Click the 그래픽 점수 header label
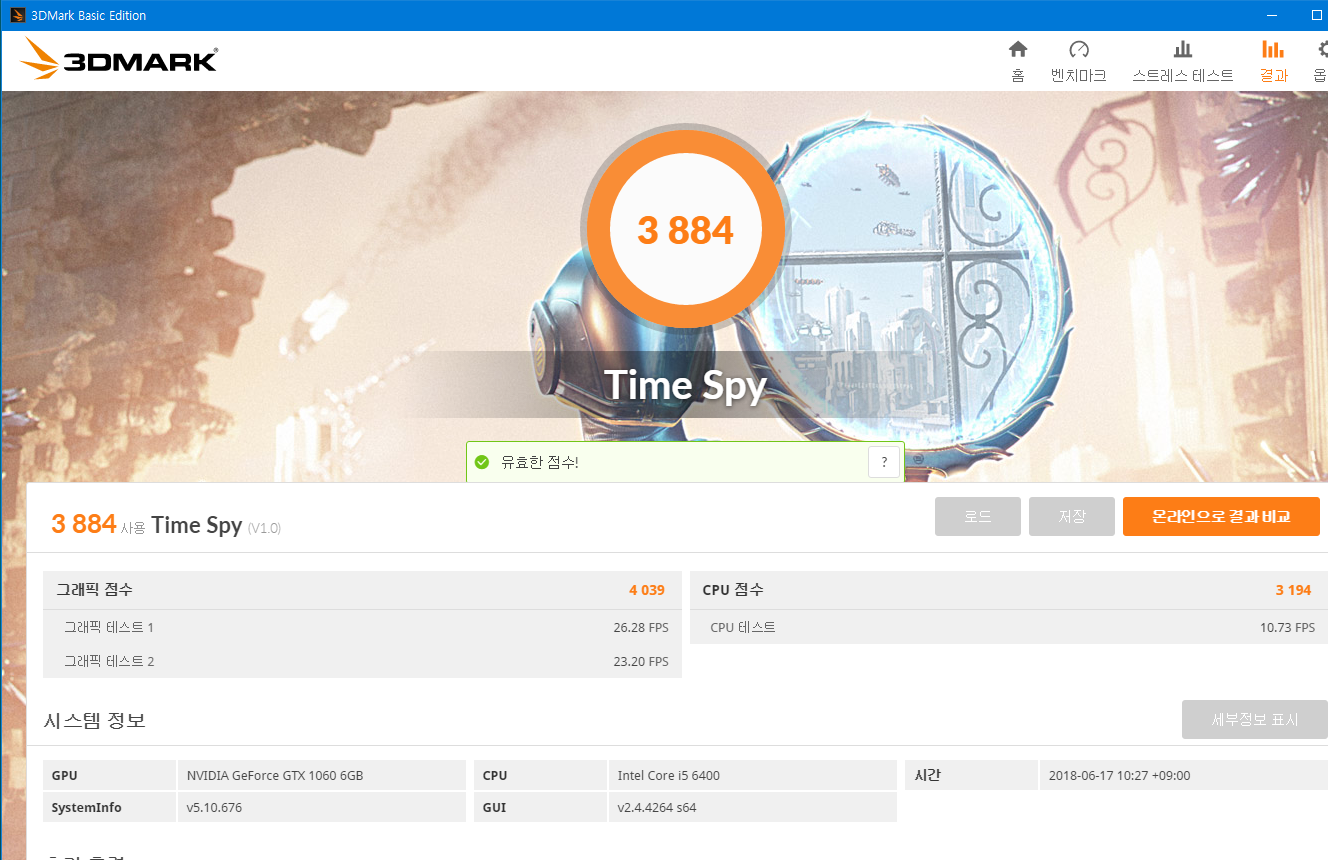The width and height of the screenshot is (1328, 860). coord(94,590)
